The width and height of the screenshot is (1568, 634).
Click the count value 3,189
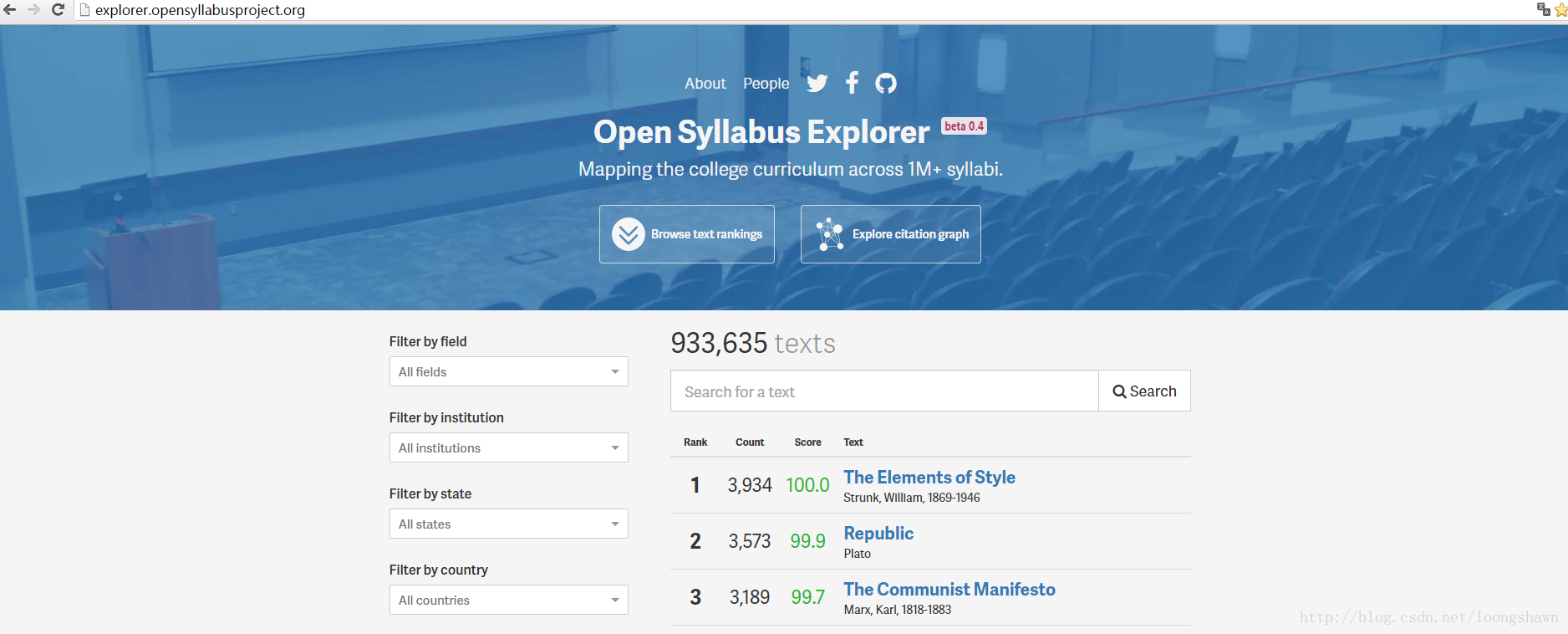point(750,597)
